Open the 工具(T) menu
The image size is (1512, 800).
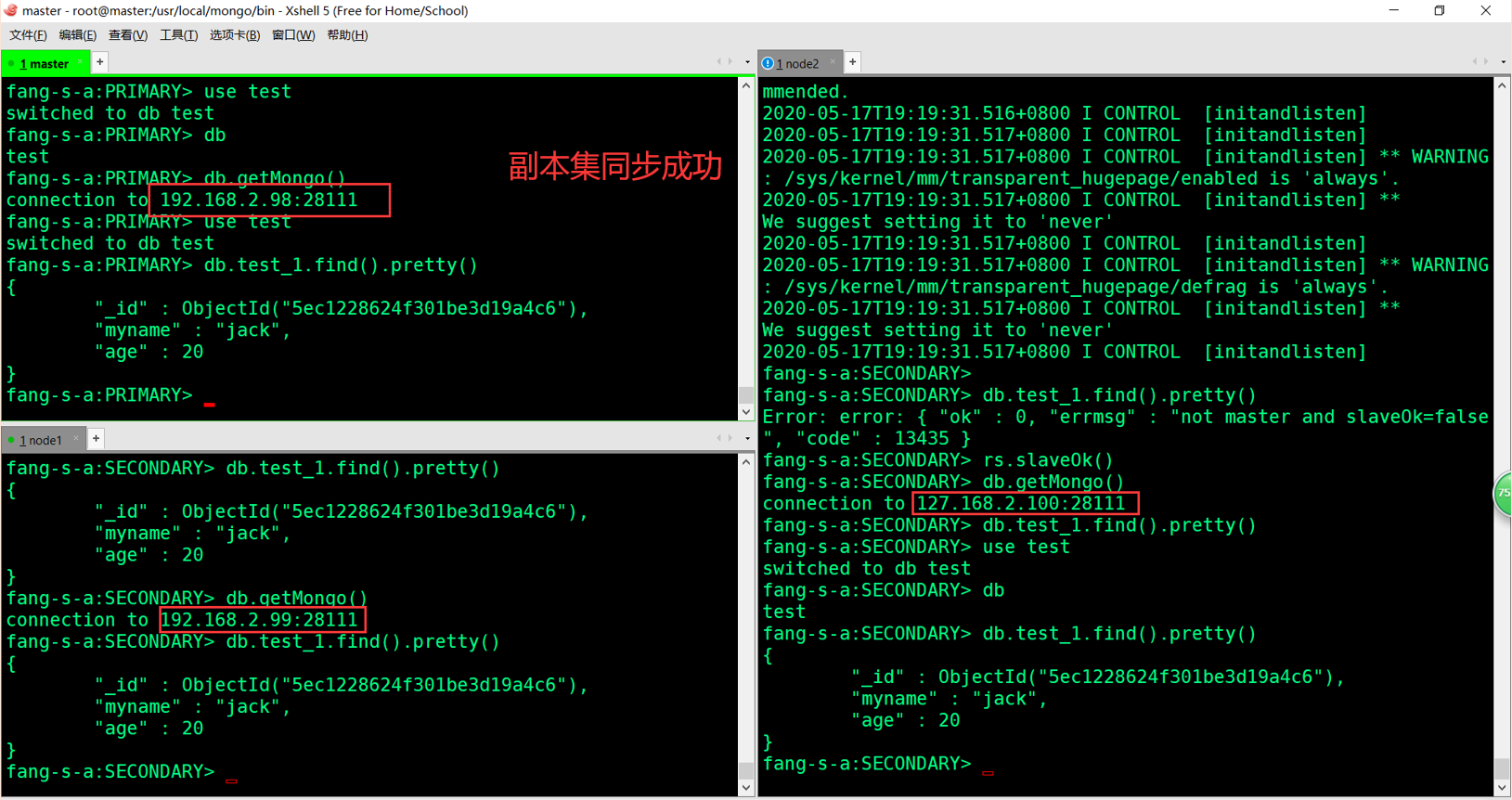(178, 35)
